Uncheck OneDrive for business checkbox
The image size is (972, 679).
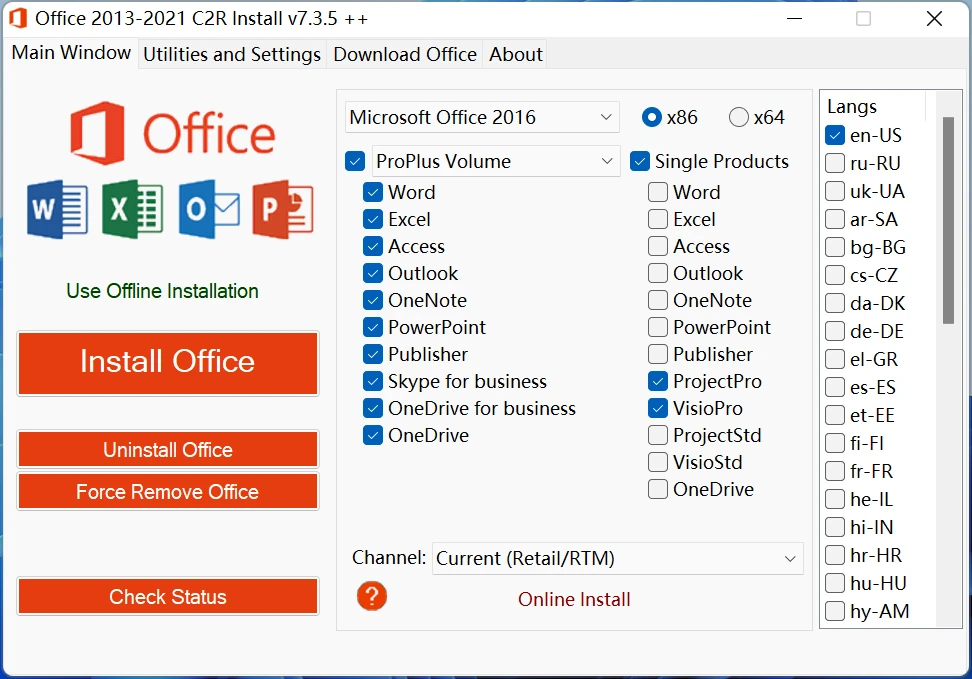(x=373, y=408)
